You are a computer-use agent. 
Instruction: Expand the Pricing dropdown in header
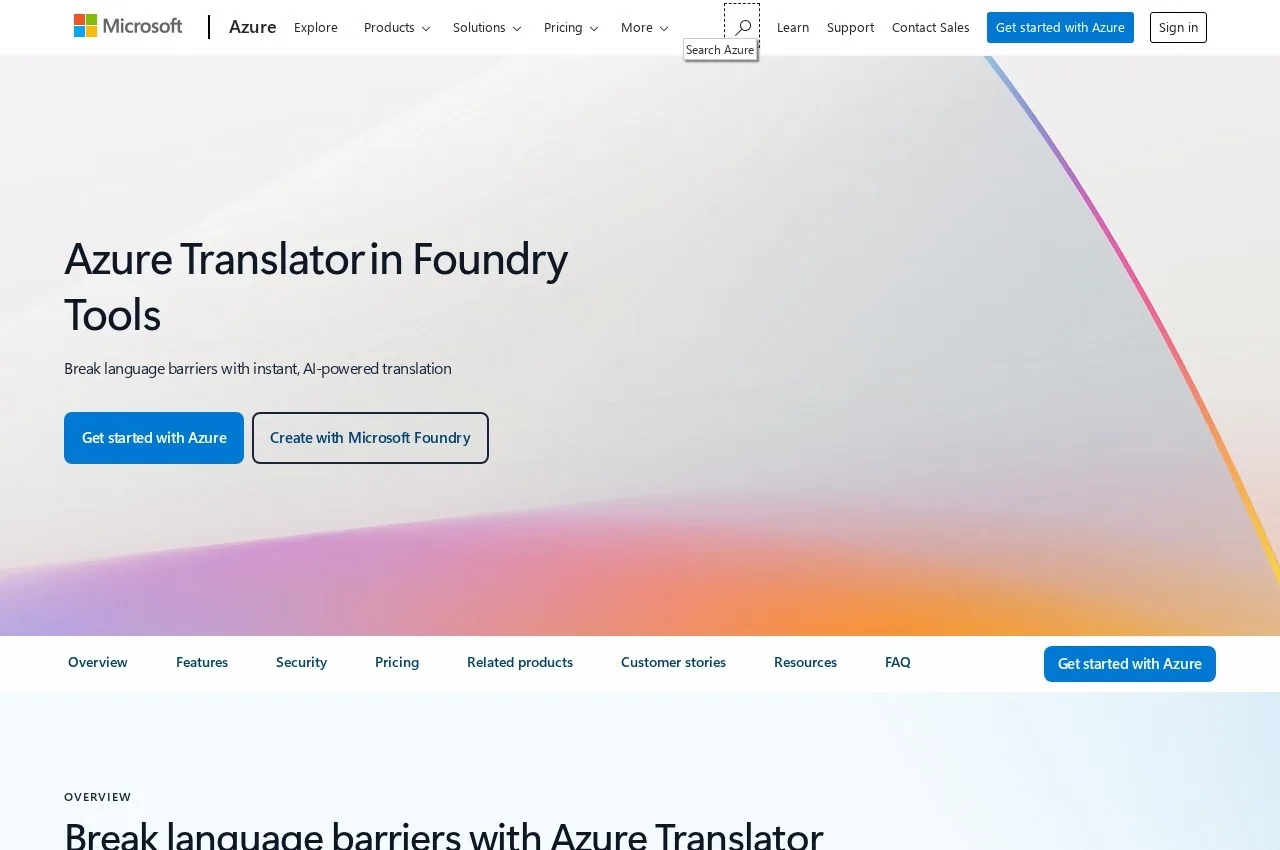pyautogui.click(x=571, y=27)
